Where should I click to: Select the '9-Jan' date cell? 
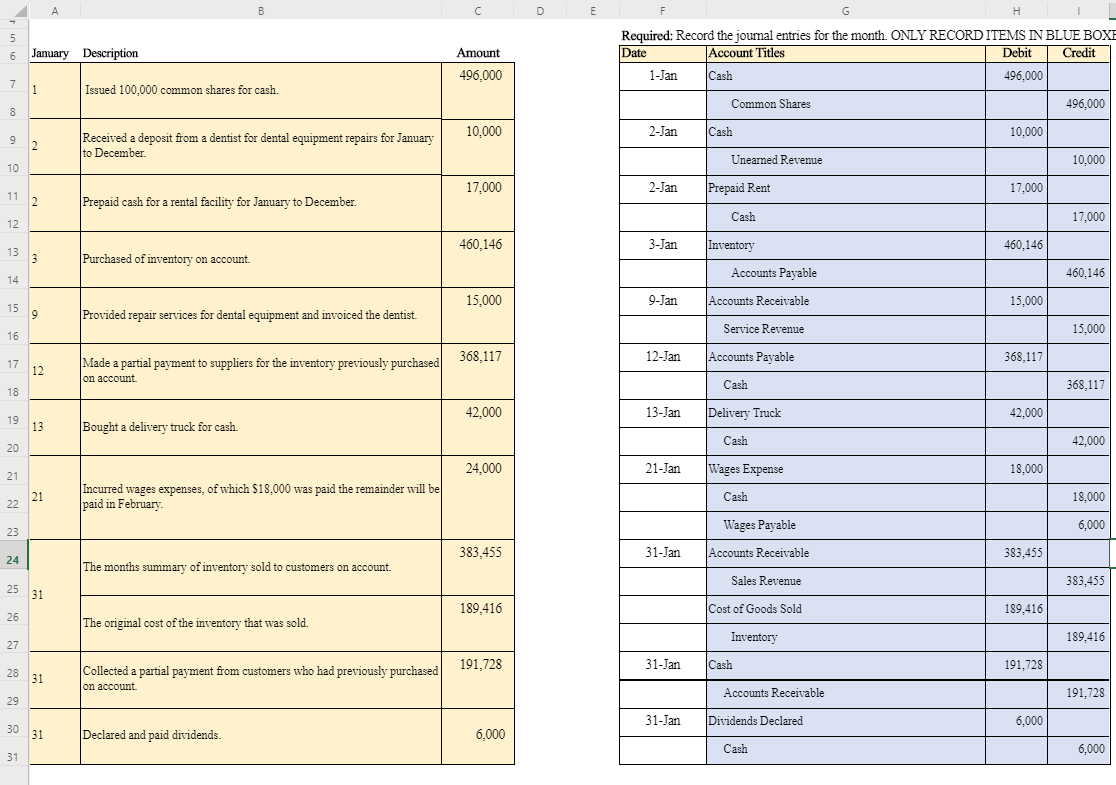663,301
